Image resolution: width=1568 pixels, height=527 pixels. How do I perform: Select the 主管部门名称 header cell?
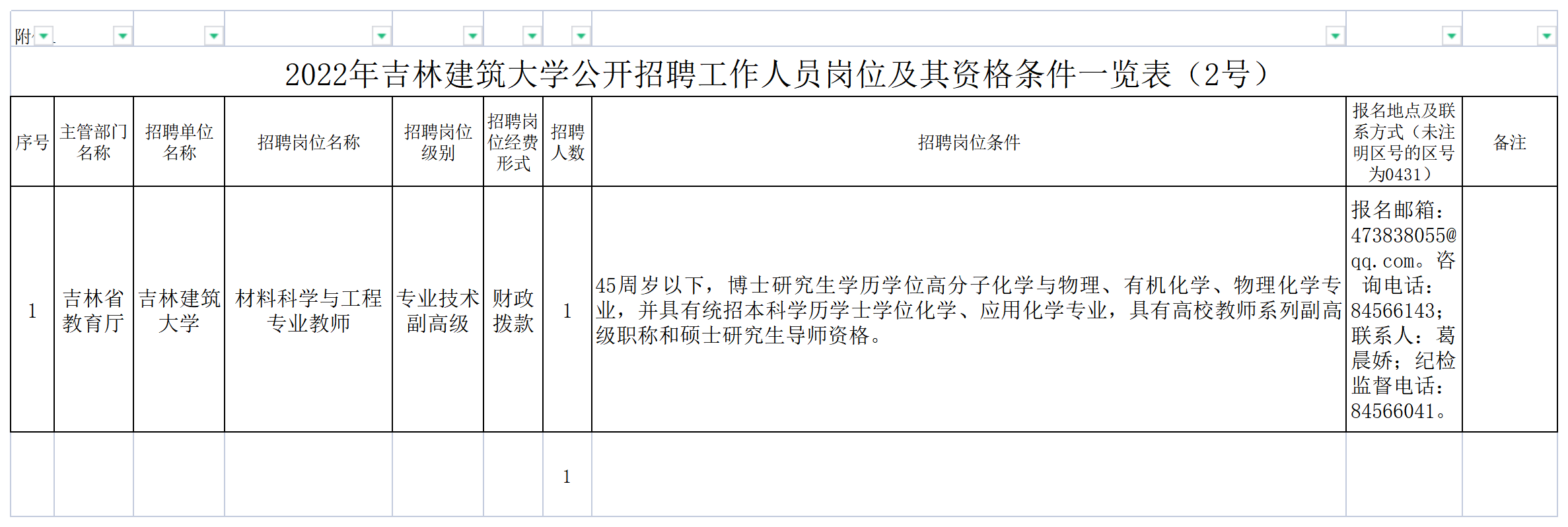point(94,142)
